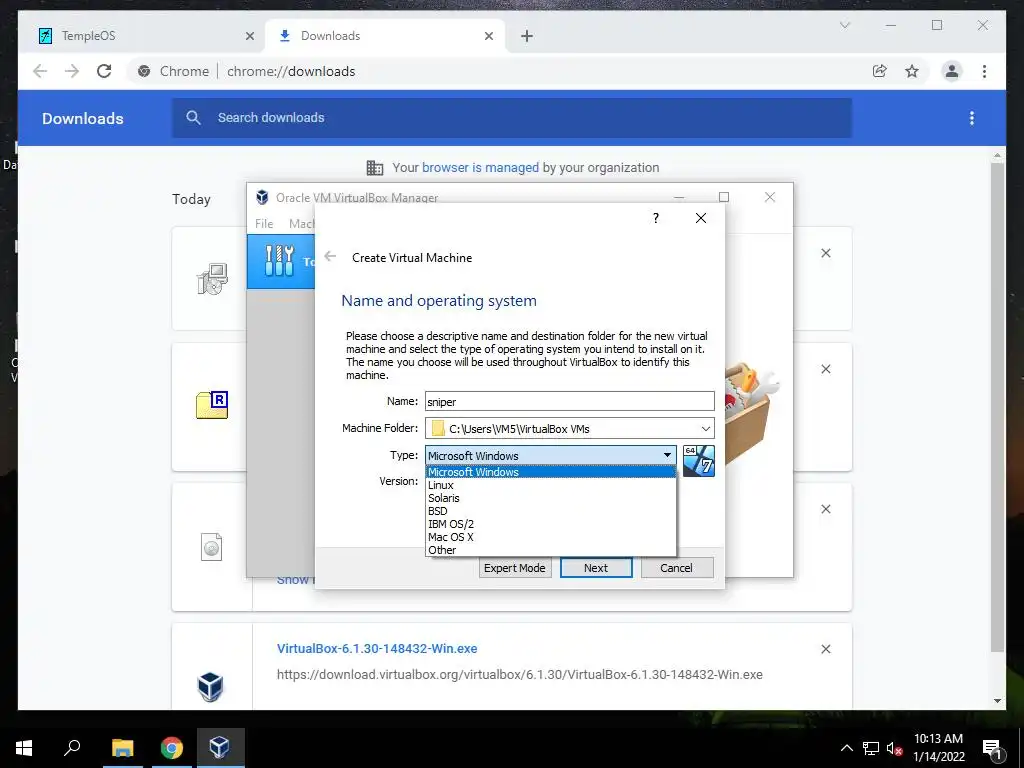Screen dimensions: 1024x768
Task: Close the TempleOS tab
Action: [x=249, y=37]
